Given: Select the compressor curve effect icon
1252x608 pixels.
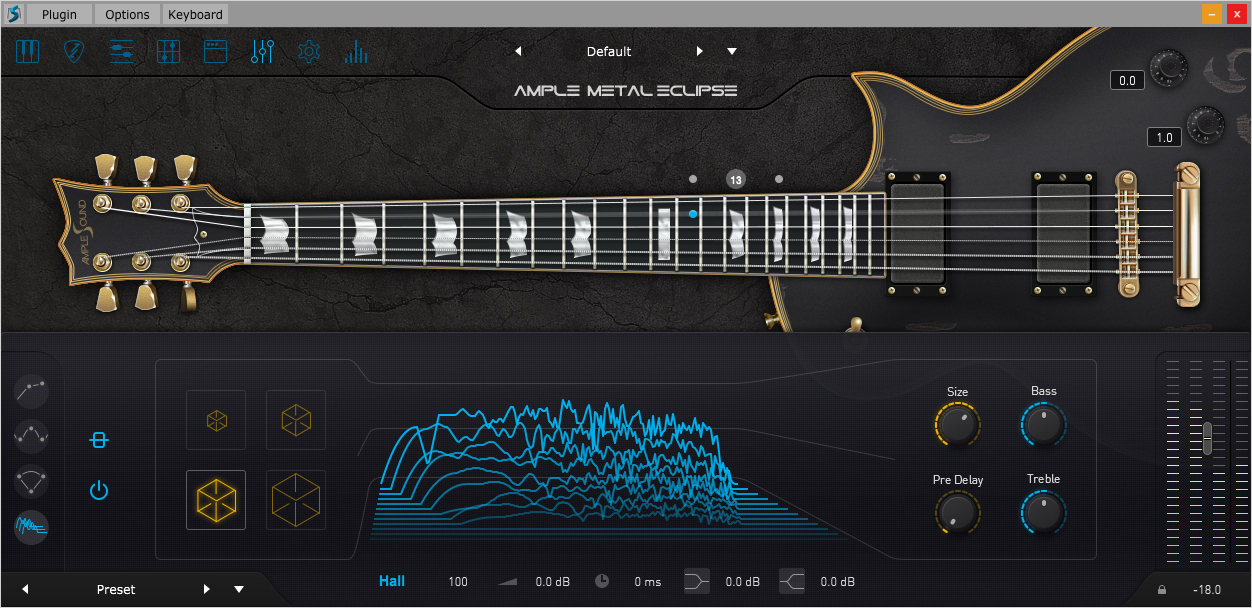Looking at the screenshot, I should 32,389.
